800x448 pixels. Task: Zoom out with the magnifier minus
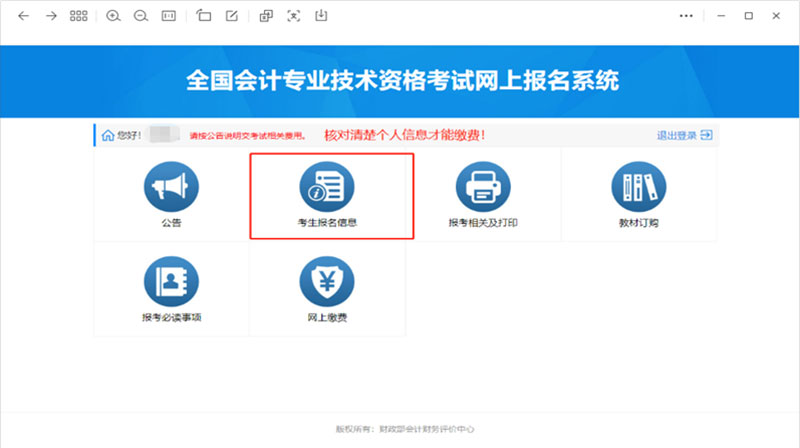pyautogui.click(x=141, y=16)
